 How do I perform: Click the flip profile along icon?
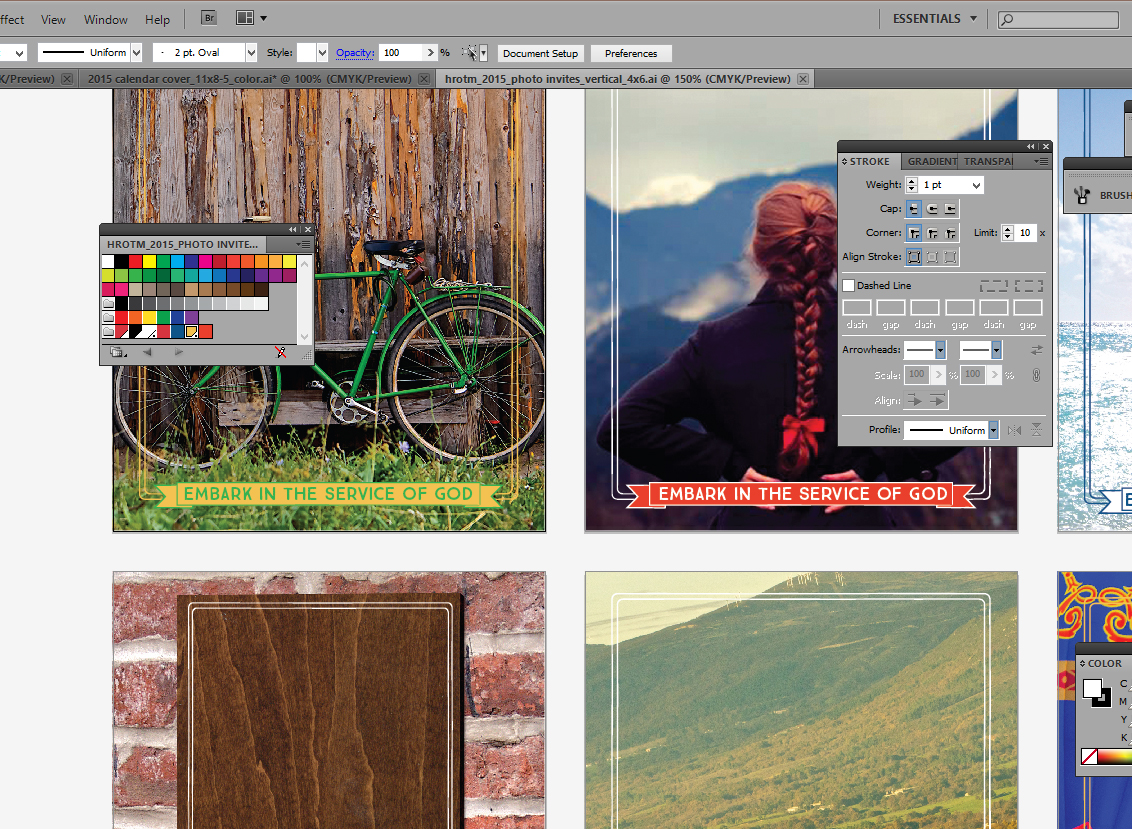[x=1015, y=430]
